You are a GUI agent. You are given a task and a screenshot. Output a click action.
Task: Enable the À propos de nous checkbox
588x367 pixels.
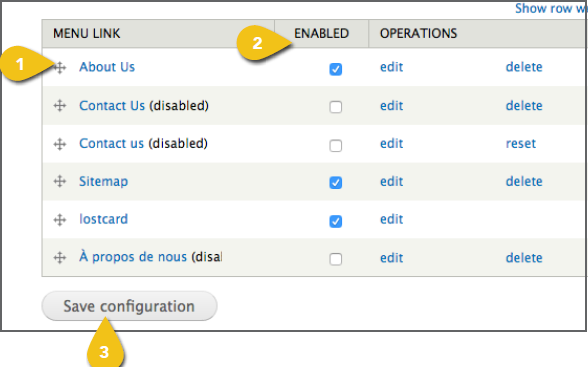336,259
